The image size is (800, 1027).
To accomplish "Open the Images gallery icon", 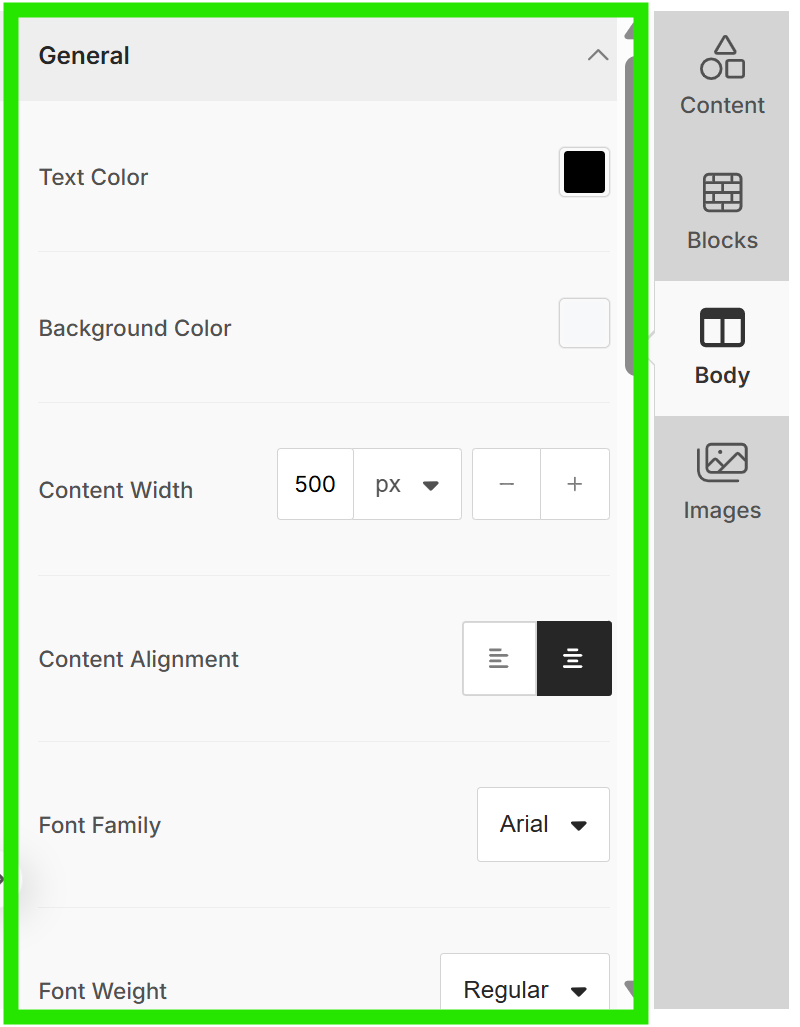I will coord(722,462).
